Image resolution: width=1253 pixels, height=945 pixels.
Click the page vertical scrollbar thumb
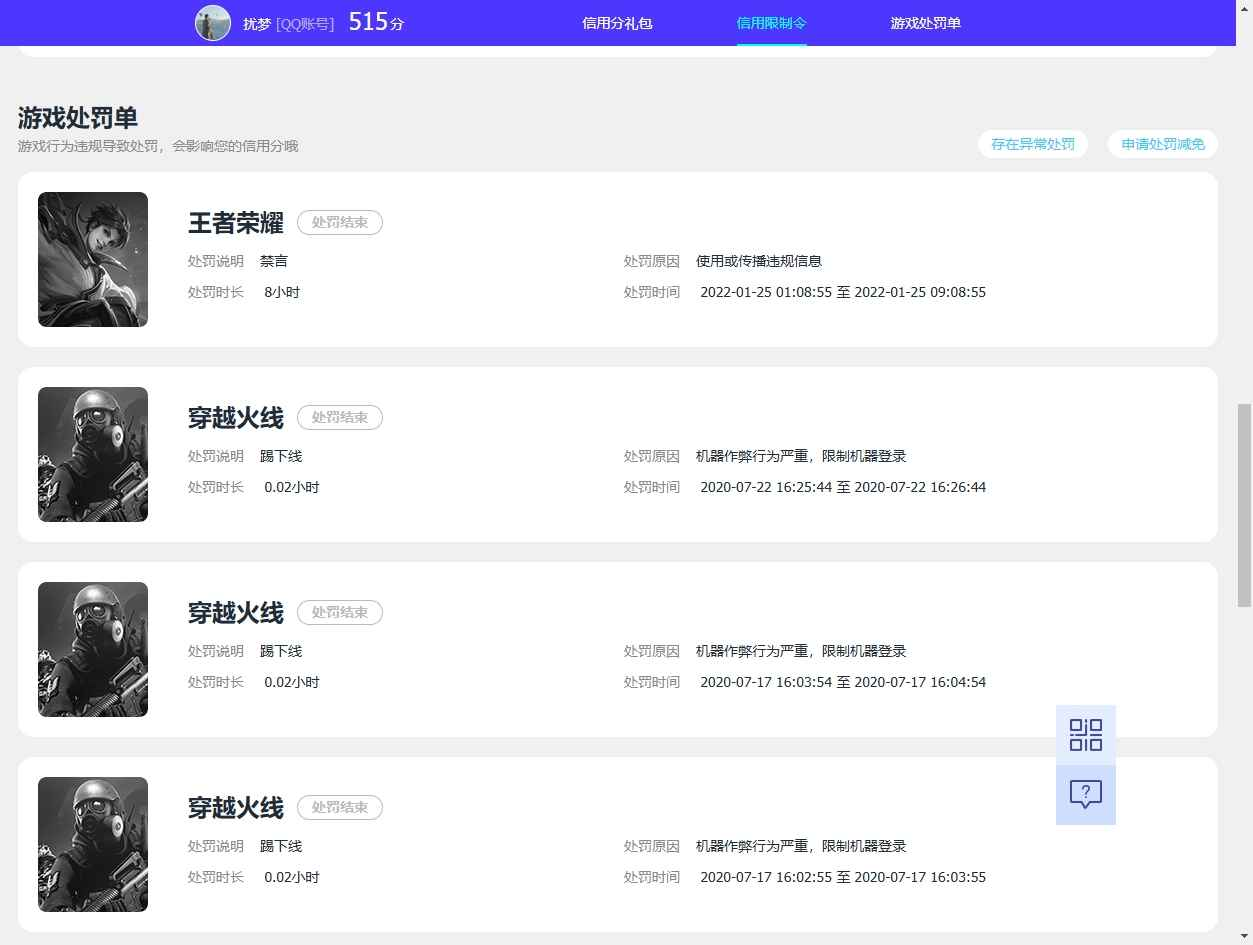point(1245,505)
